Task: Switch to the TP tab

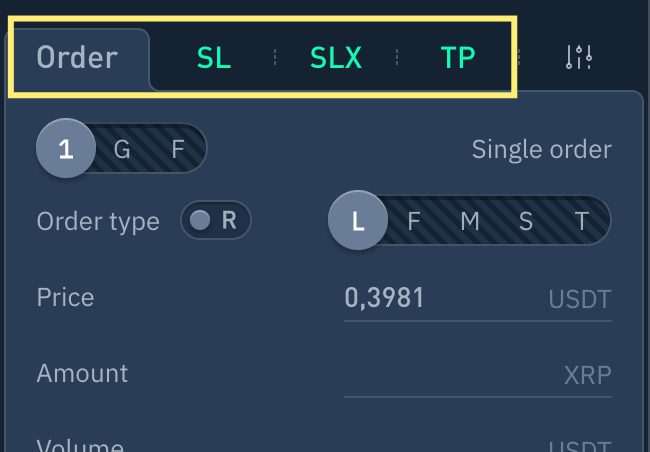Action: 457,58
